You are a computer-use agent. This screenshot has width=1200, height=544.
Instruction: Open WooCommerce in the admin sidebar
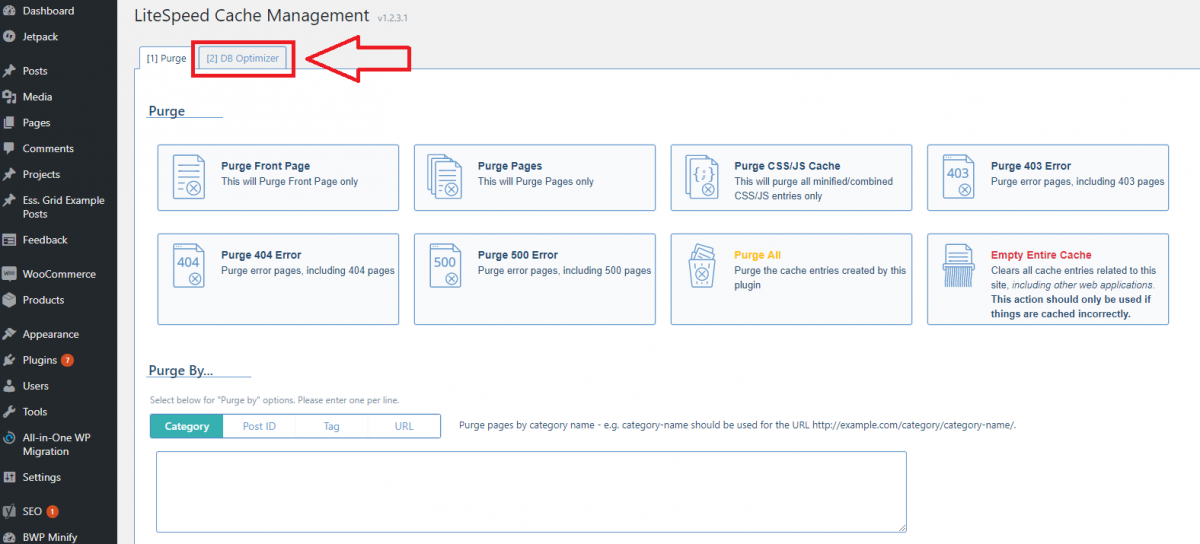point(59,274)
